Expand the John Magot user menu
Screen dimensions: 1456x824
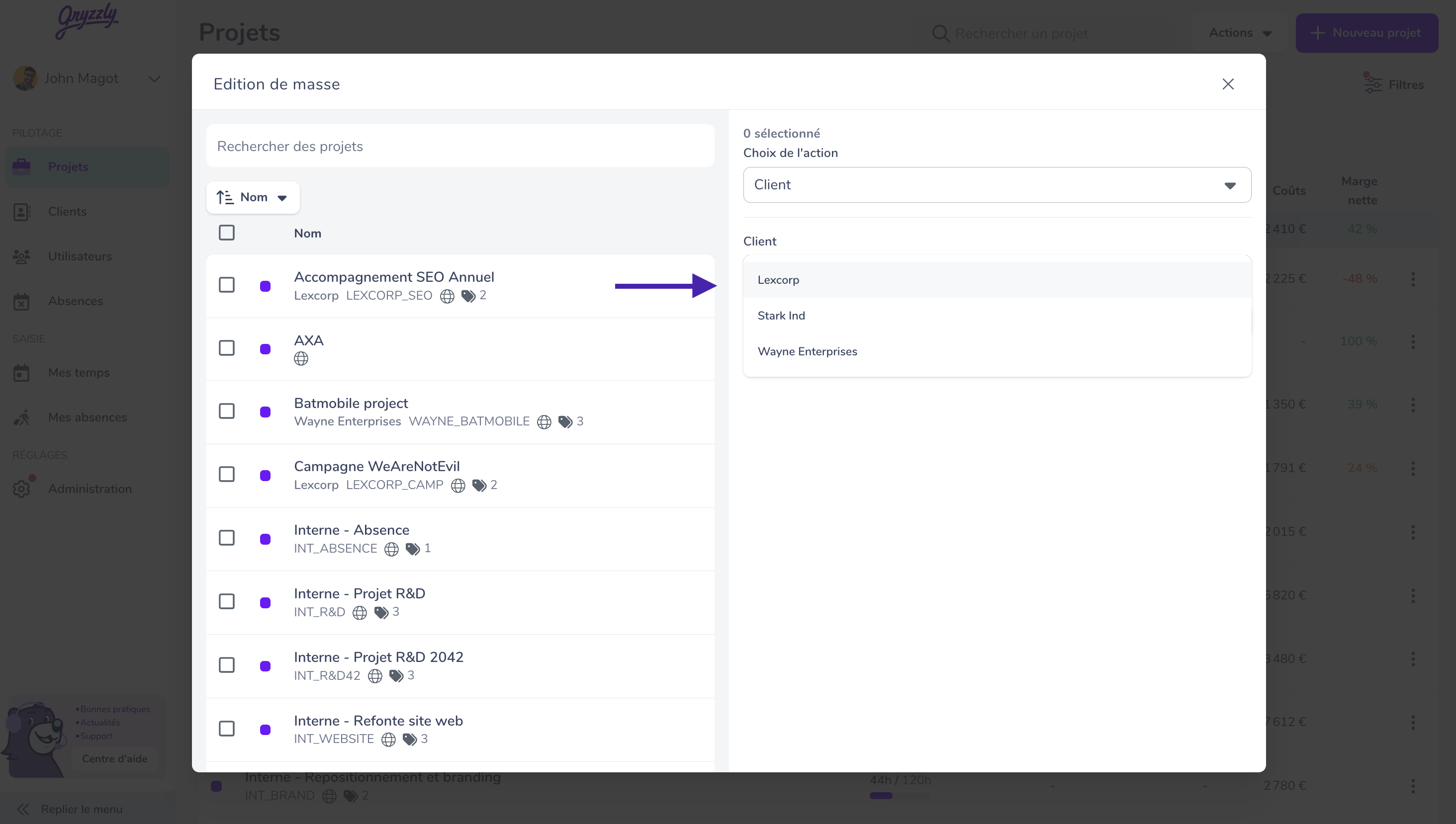(x=88, y=78)
